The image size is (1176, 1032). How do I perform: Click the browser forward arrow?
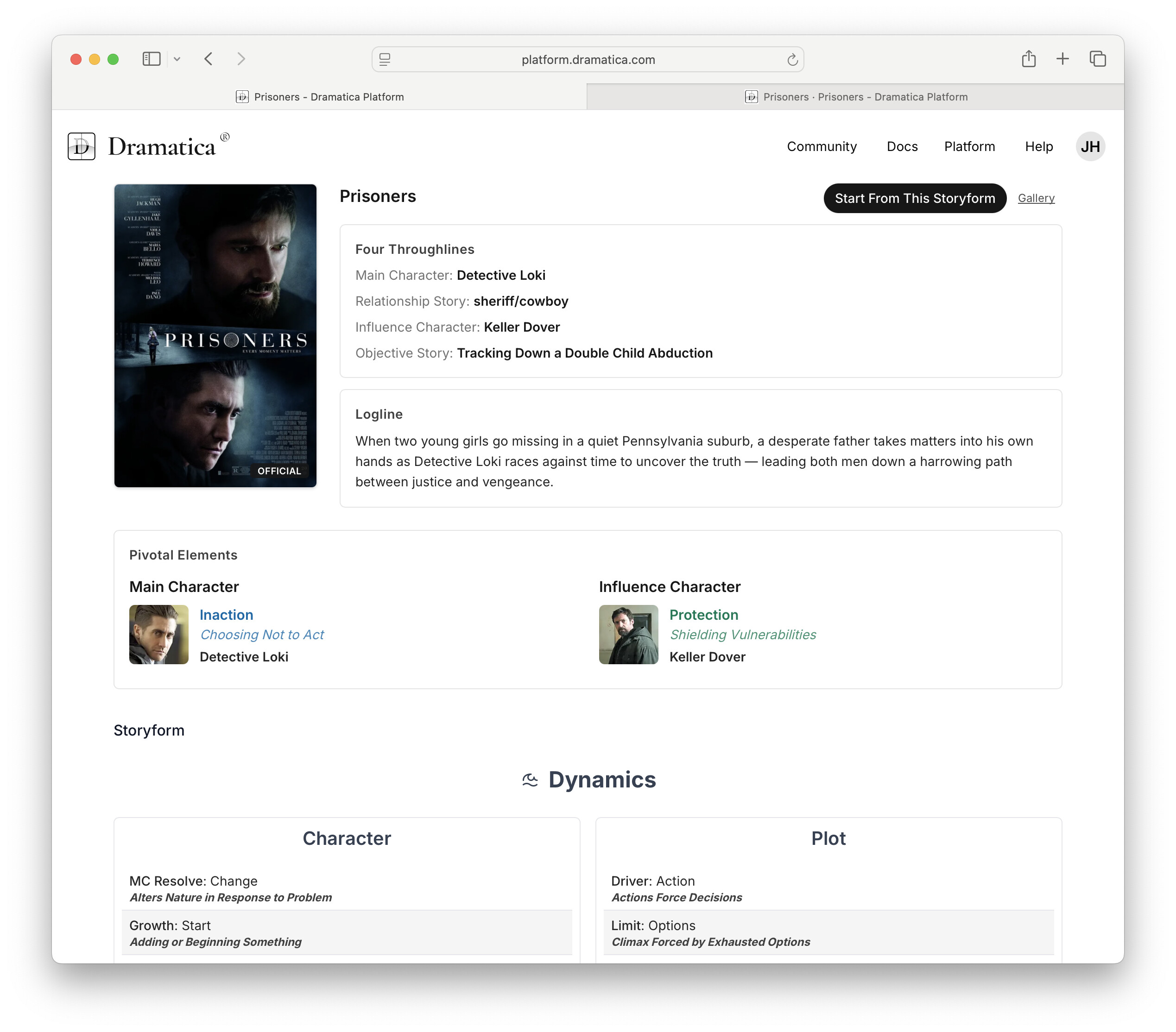tap(241, 59)
